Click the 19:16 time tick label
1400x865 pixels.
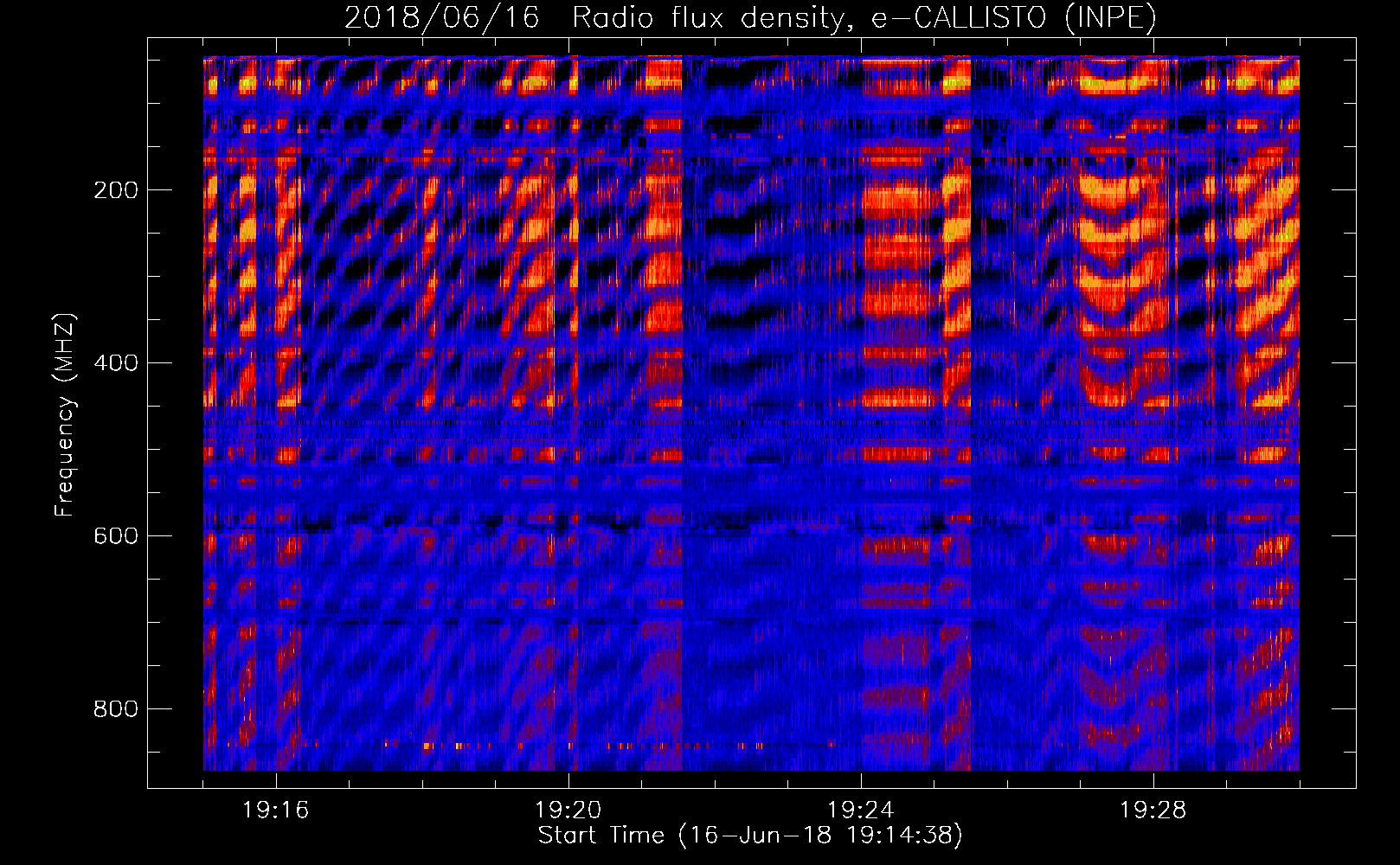(x=276, y=811)
